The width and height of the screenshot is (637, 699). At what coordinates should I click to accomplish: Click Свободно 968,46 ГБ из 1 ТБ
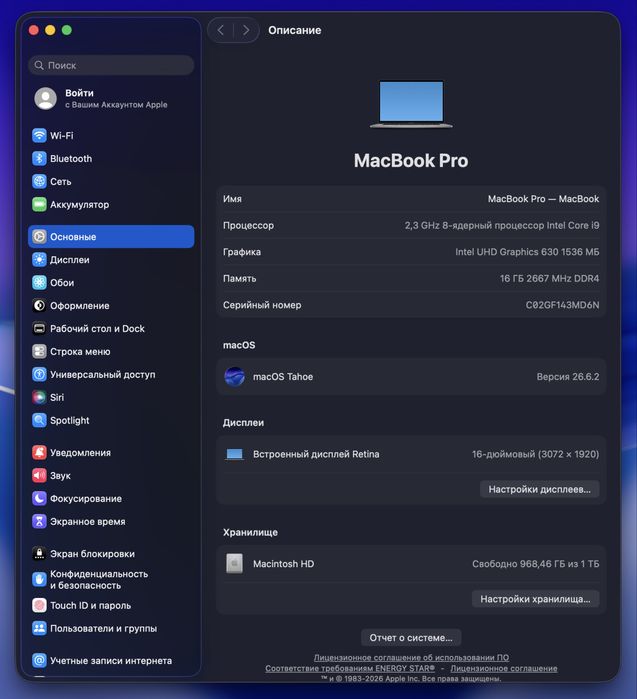(x=535, y=564)
